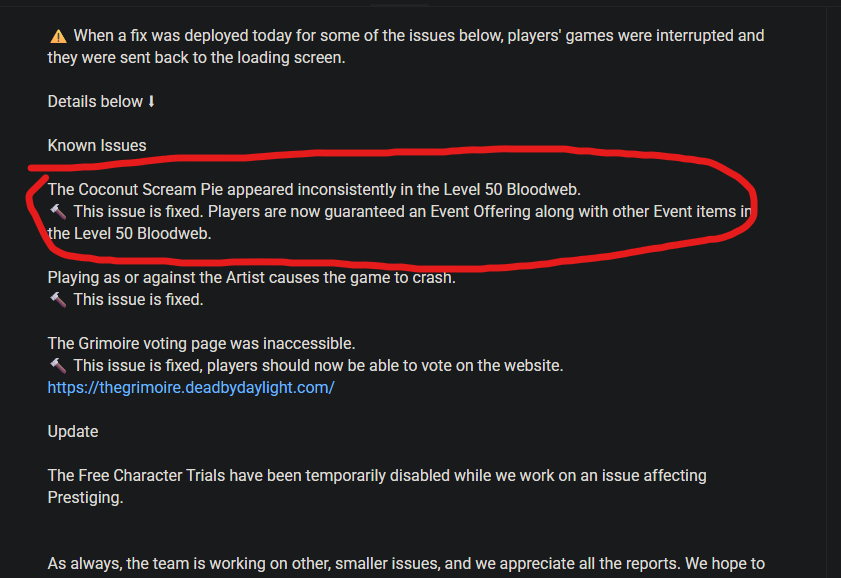Image resolution: width=841 pixels, height=578 pixels.
Task: Click the yellow warning triangle emoji
Action: click(x=58, y=36)
